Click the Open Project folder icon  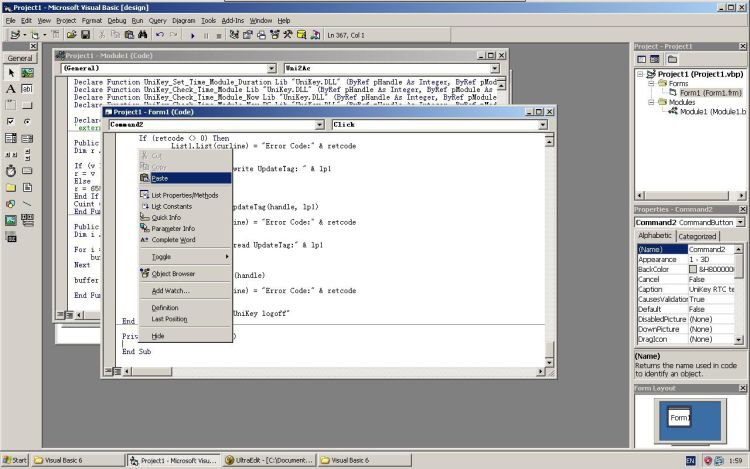click(x=71, y=35)
